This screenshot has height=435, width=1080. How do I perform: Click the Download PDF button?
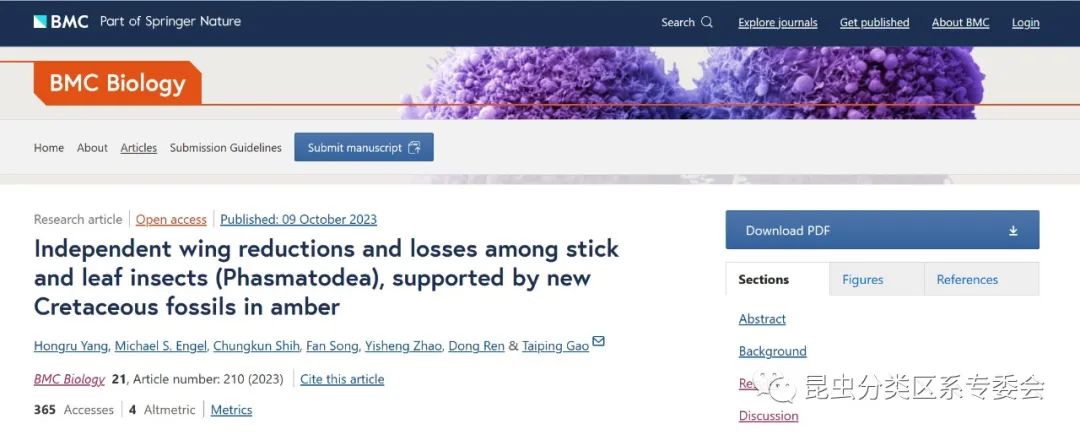882,230
